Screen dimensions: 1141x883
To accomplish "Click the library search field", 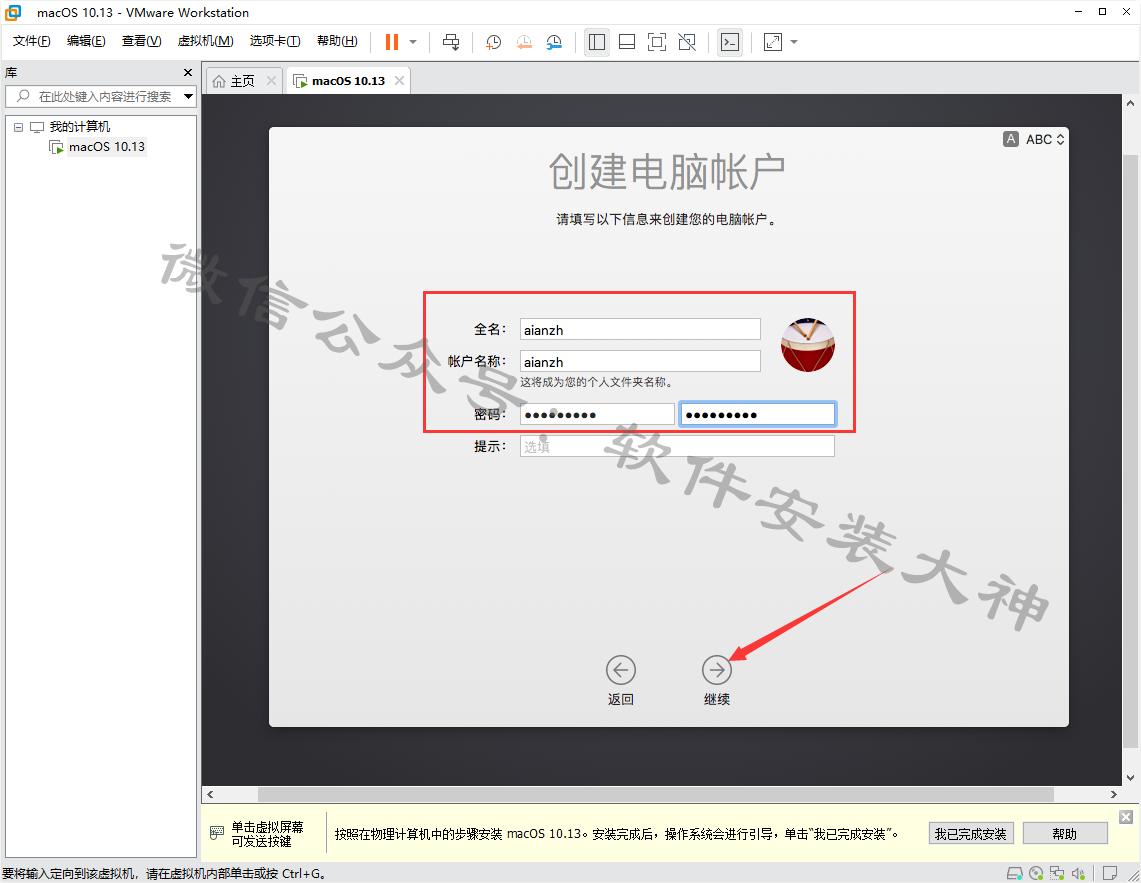I will point(100,96).
